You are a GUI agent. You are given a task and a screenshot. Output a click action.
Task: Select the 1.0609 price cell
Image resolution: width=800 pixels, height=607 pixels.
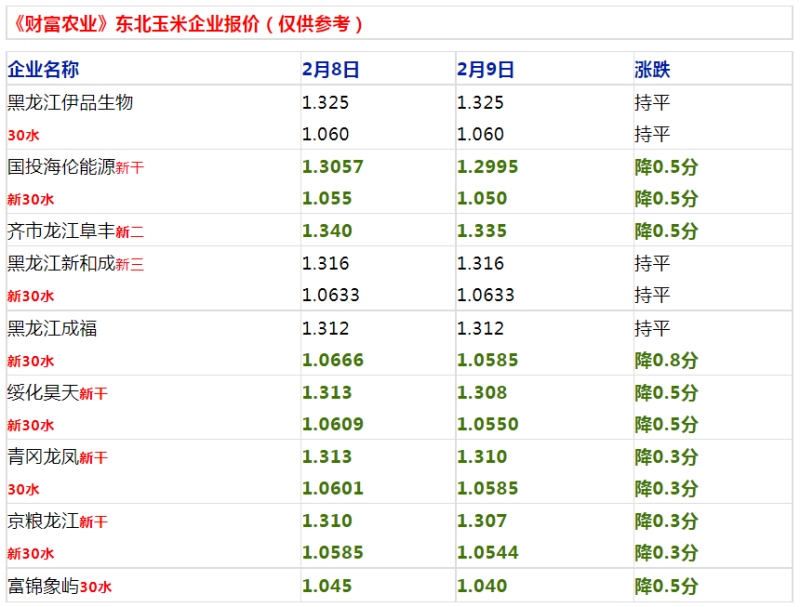pyautogui.click(x=333, y=424)
